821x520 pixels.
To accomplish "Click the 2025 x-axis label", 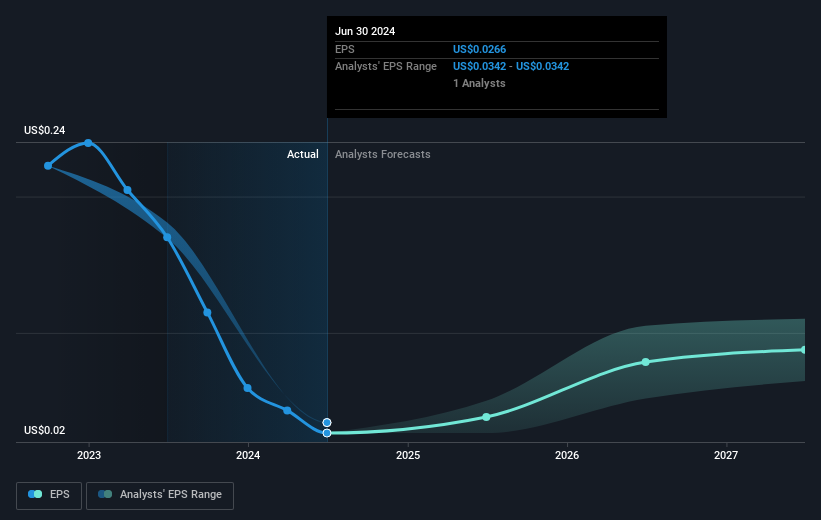I will (408, 456).
